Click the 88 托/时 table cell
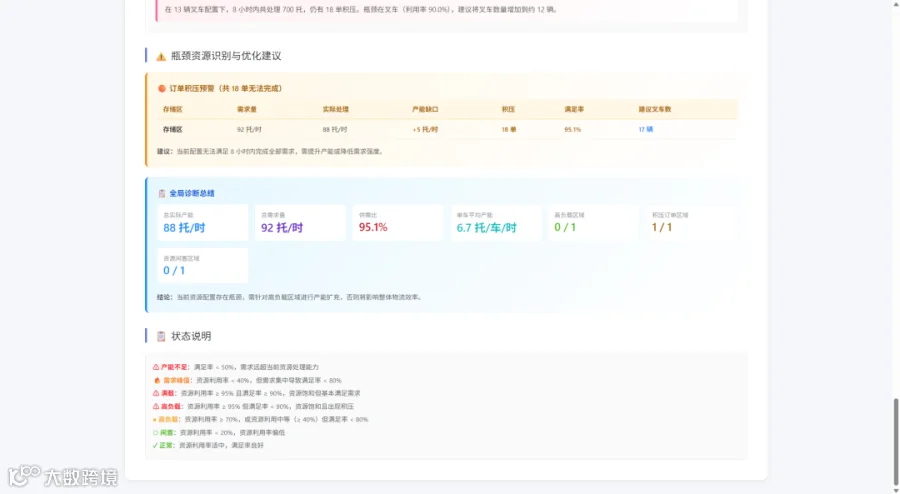Image resolution: width=900 pixels, height=494 pixels. click(335, 130)
